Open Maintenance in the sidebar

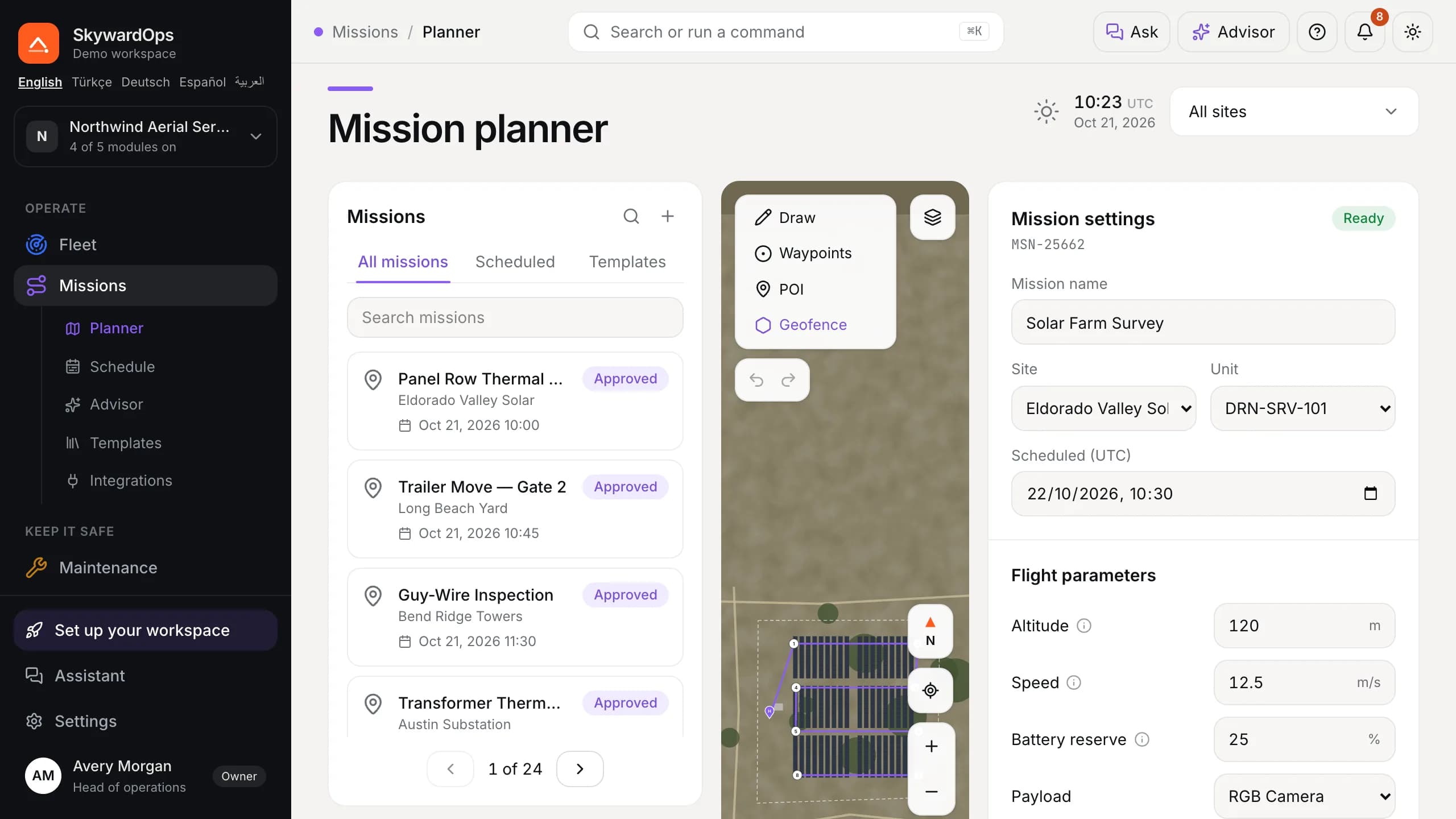[146, 568]
